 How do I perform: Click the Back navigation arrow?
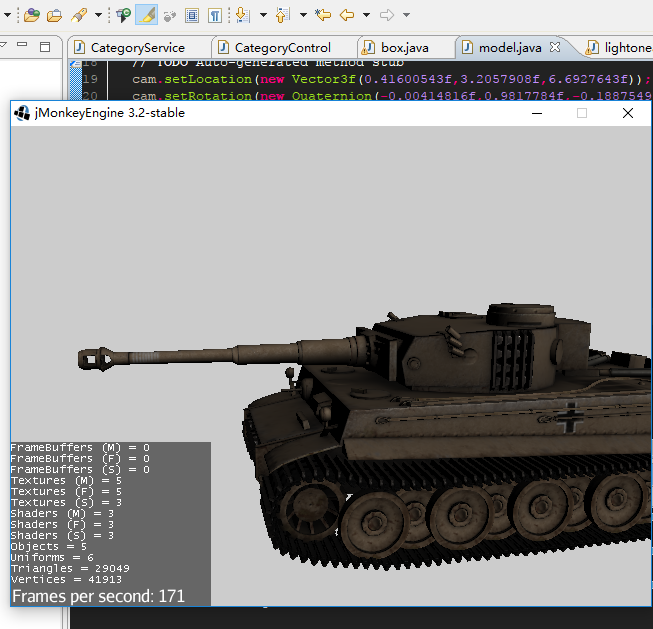click(x=347, y=15)
